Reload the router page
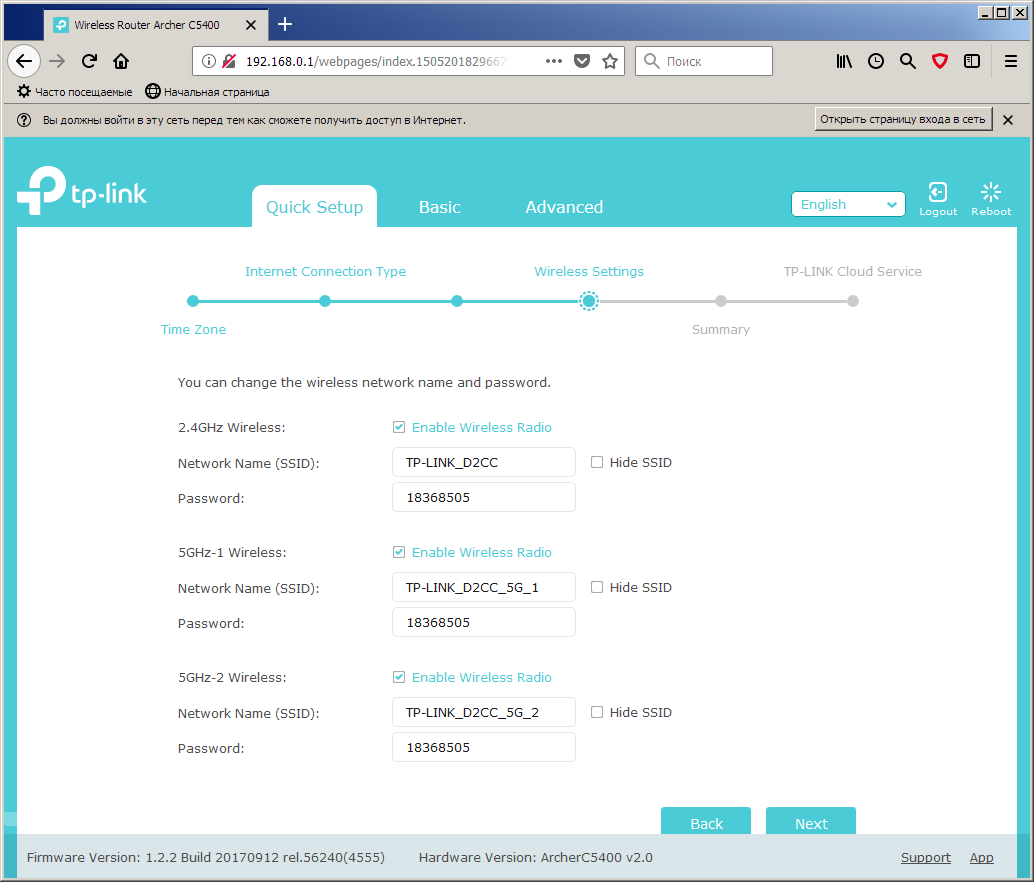Viewport: 1034px width, 882px height. click(89, 61)
